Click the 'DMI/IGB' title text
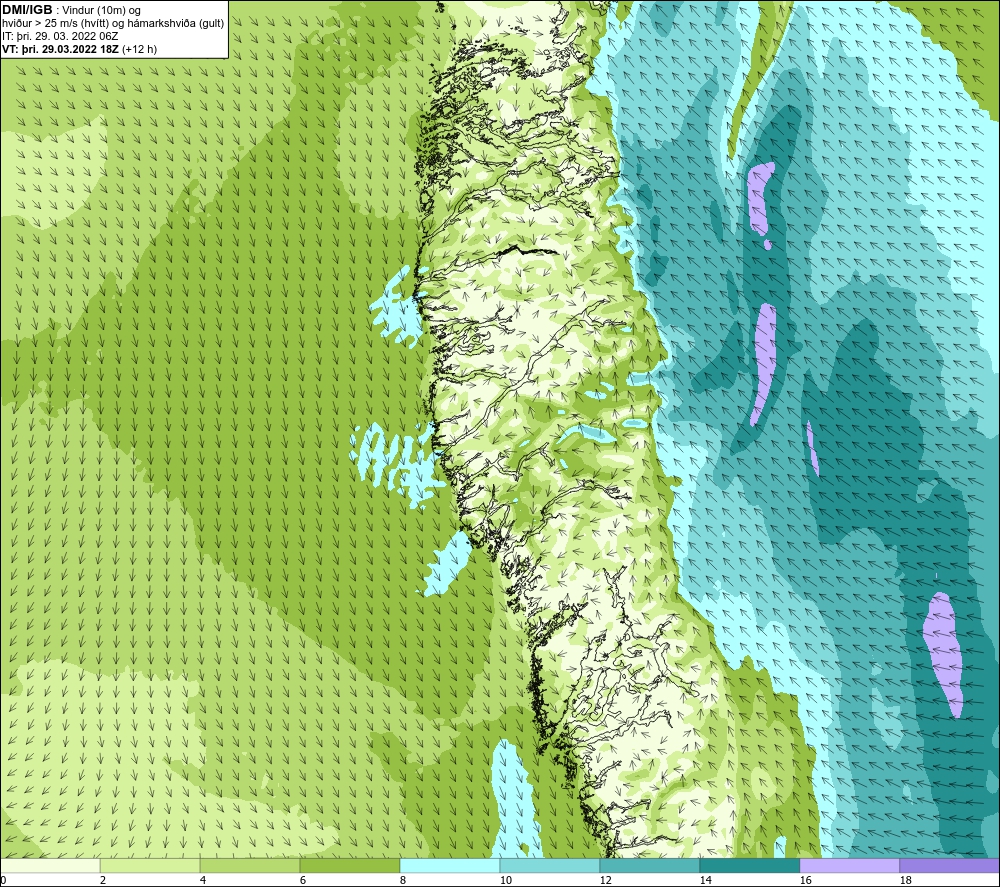This screenshot has width=1000, height=887. [x=27, y=10]
